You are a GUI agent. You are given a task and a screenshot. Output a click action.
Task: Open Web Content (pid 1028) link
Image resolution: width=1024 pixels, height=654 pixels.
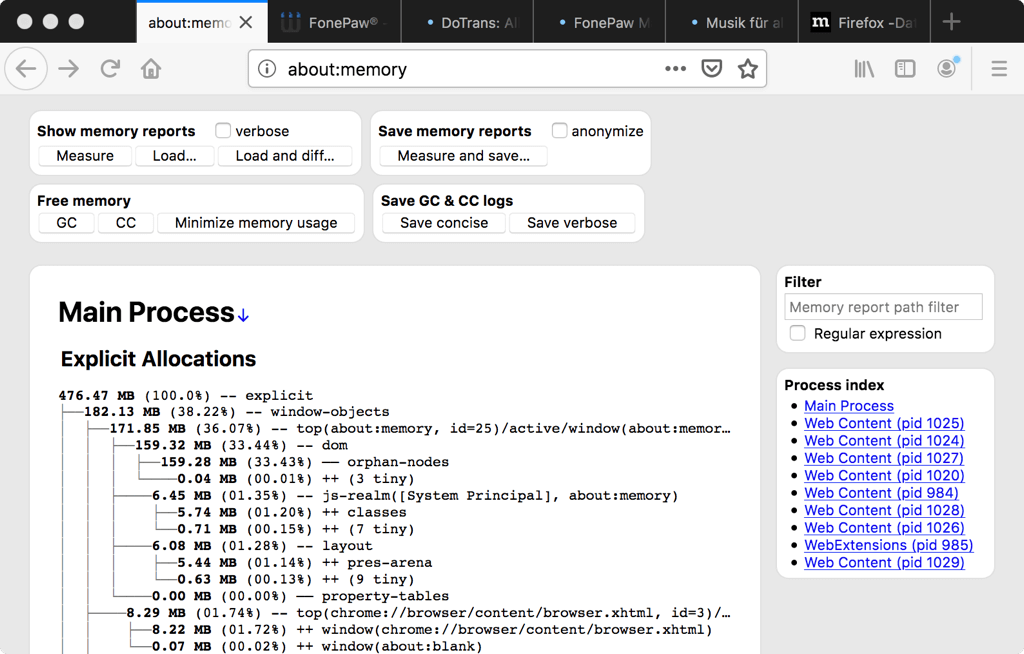coord(884,510)
